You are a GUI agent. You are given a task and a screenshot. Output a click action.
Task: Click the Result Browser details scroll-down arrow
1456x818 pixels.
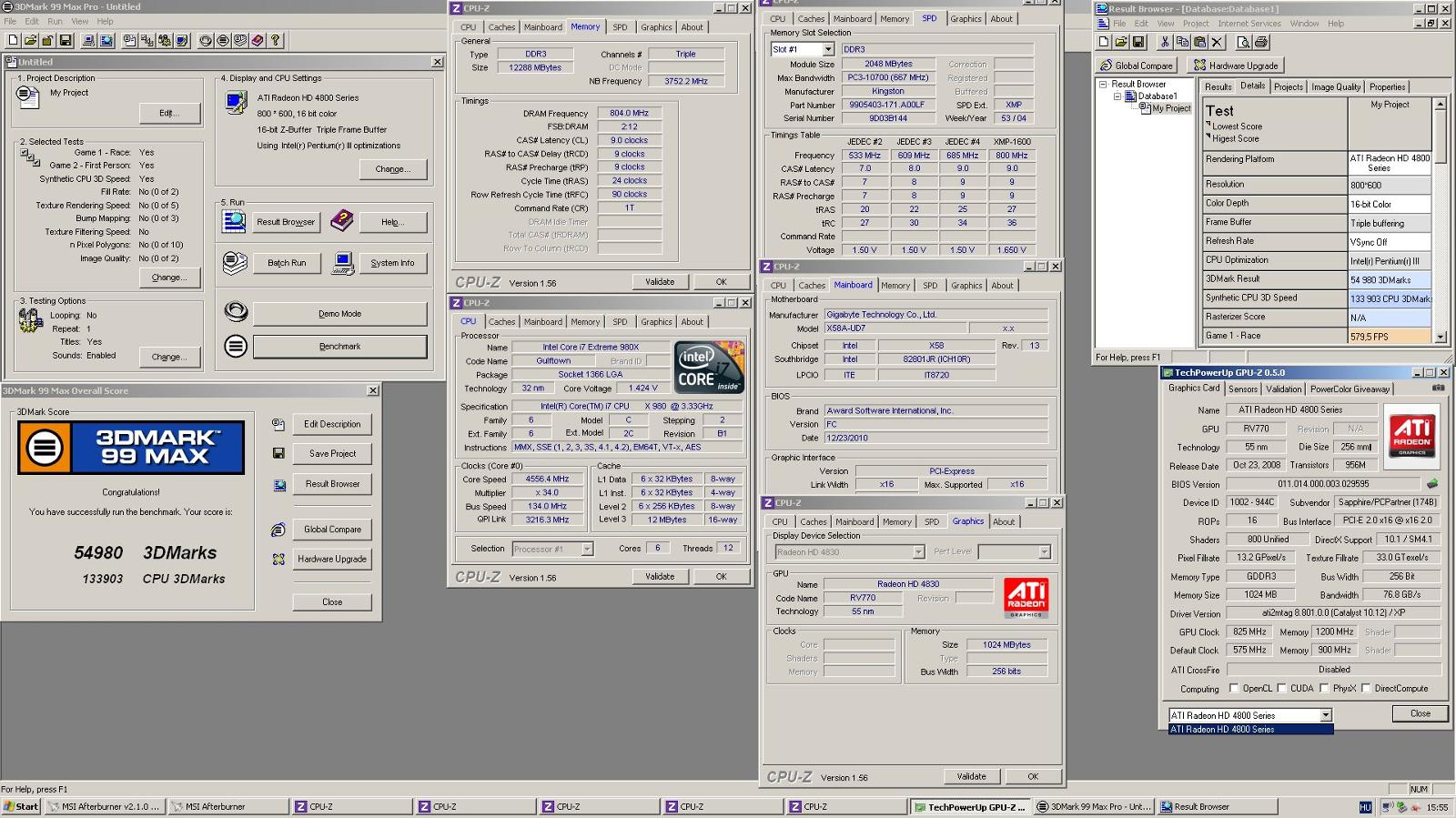click(x=1440, y=337)
